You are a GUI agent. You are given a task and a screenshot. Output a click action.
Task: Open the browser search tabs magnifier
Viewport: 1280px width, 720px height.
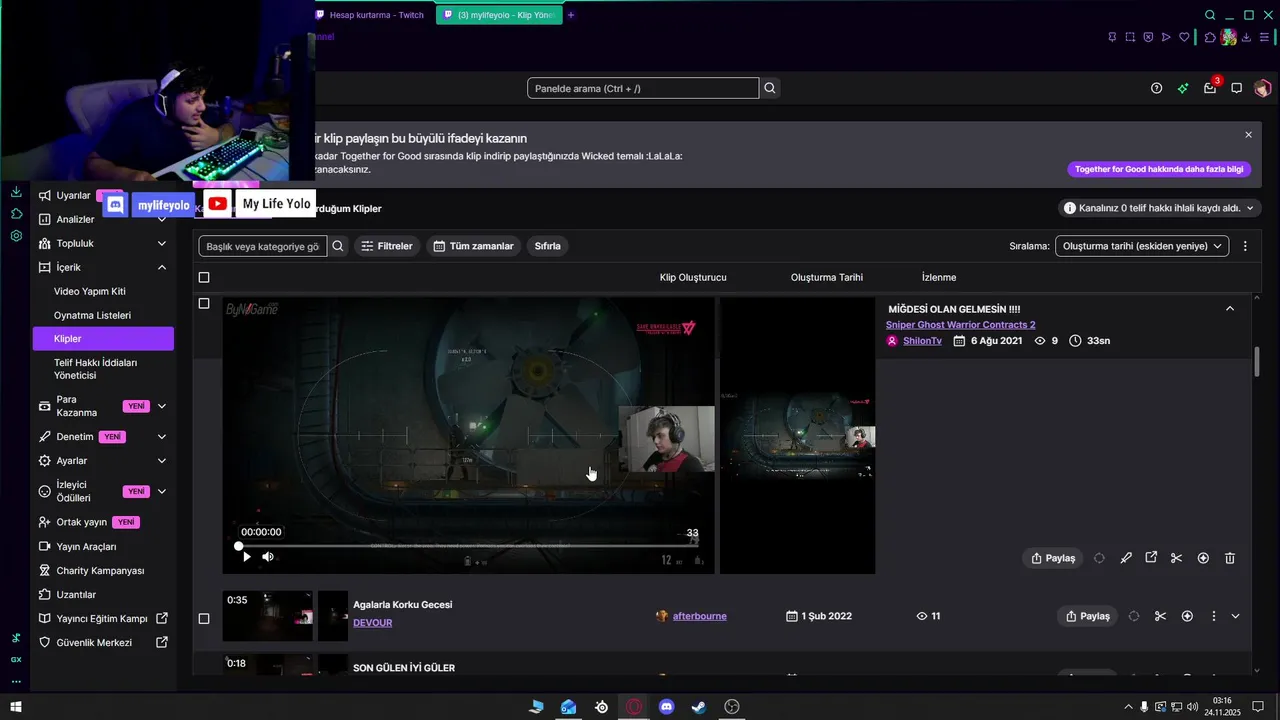(1210, 15)
